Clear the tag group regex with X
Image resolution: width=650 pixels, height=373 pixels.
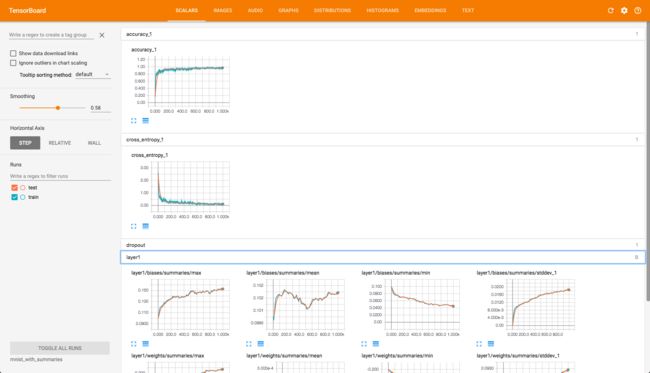click(x=102, y=35)
